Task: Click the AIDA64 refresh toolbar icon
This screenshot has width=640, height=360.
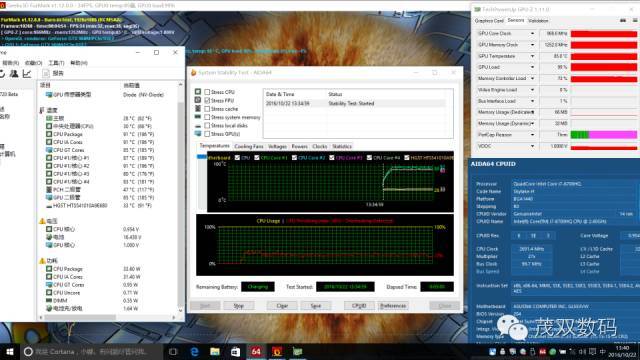Action: pyautogui.click(x=2, y=73)
